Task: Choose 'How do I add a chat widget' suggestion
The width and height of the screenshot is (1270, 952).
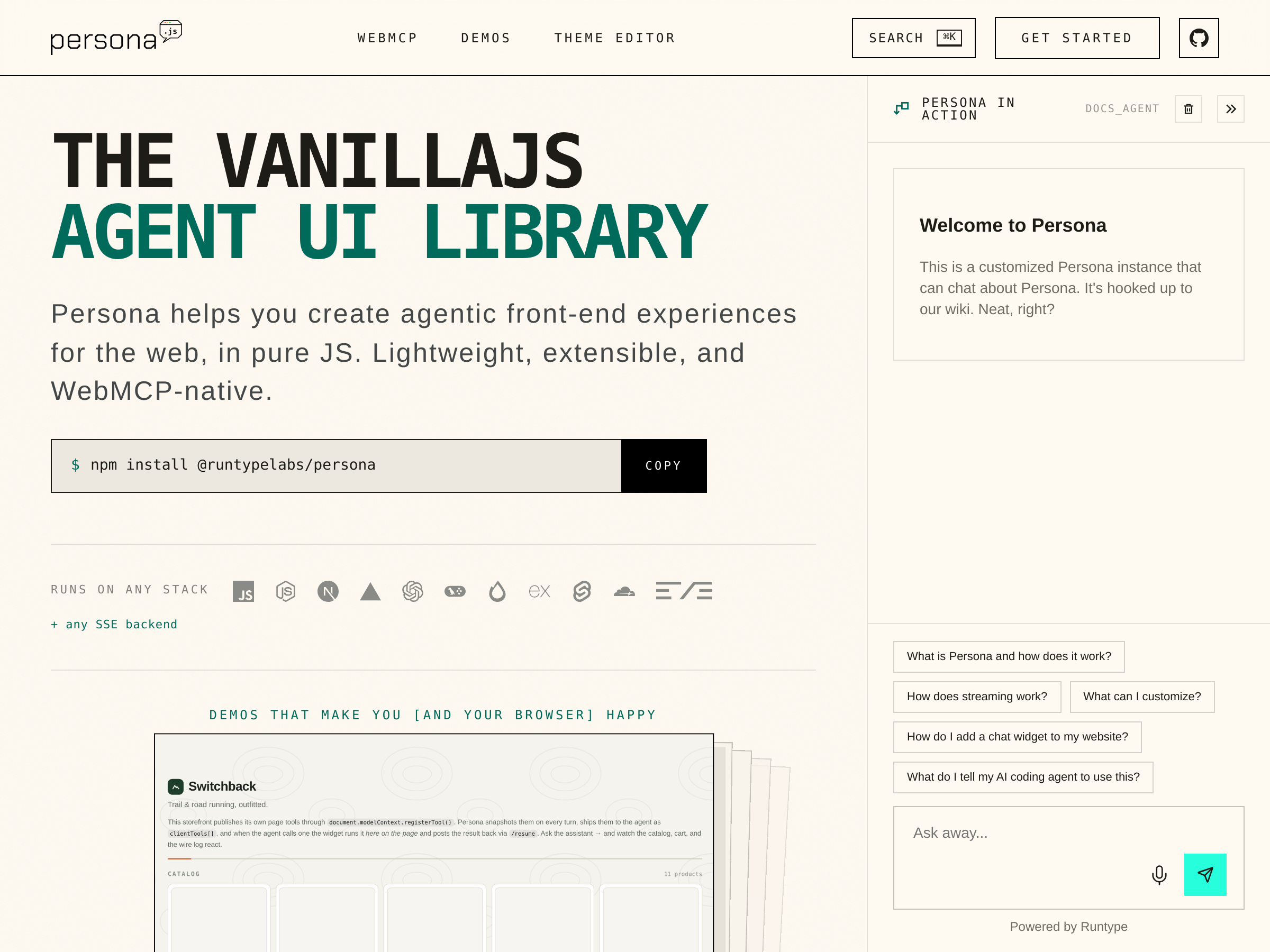Action: pyautogui.click(x=1018, y=737)
